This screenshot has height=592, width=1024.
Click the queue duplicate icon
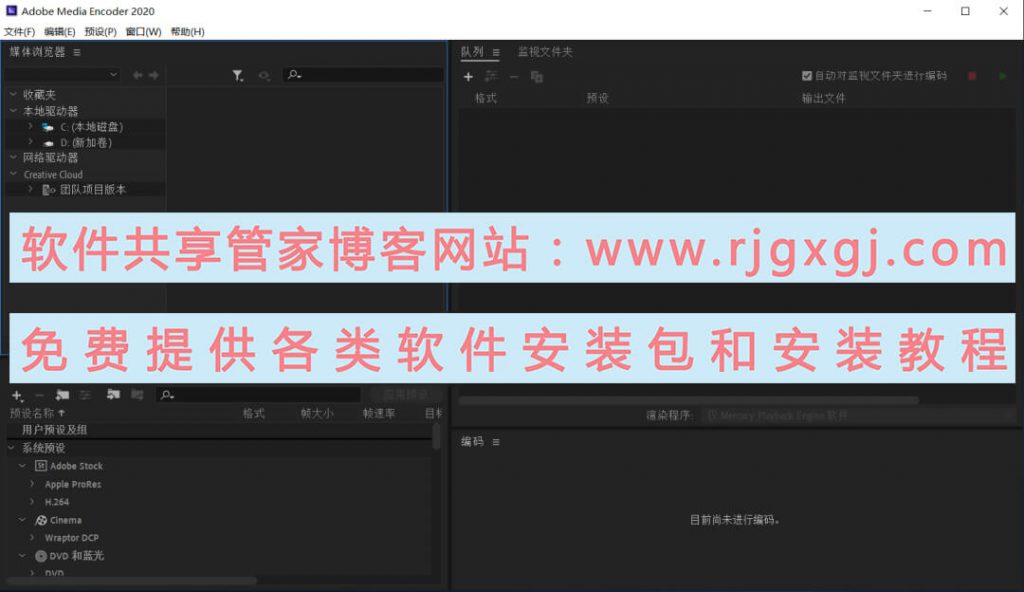(x=537, y=76)
